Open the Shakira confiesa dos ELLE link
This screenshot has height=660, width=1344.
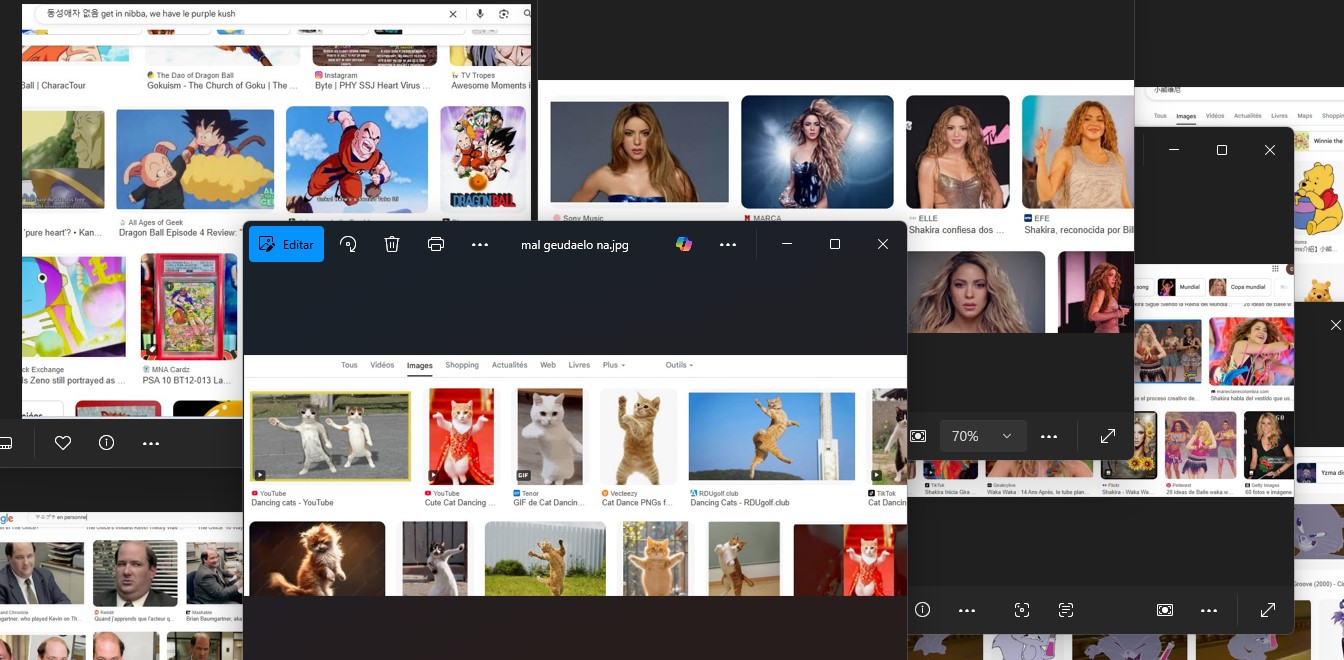(x=957, y=230)
